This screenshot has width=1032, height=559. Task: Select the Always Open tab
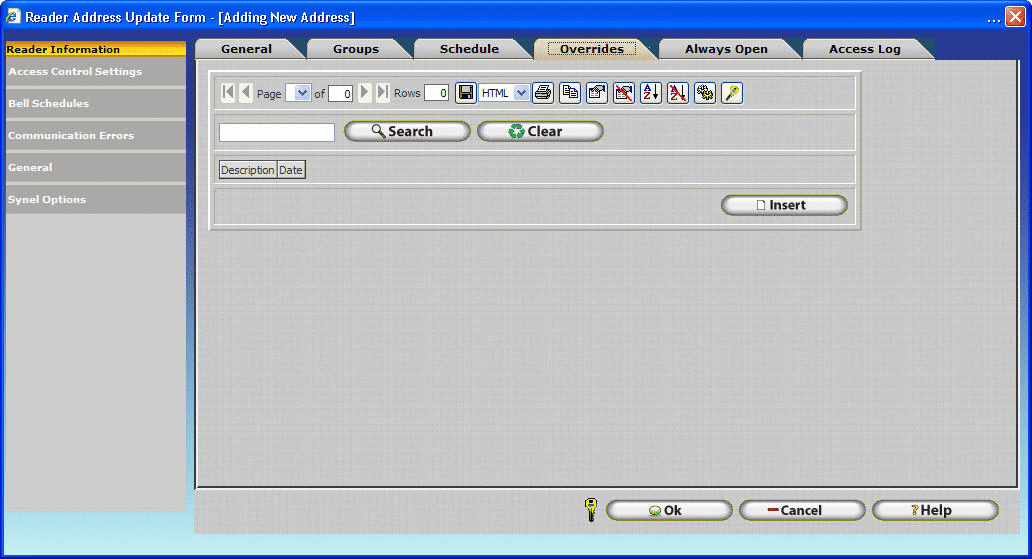click(726, 49)
